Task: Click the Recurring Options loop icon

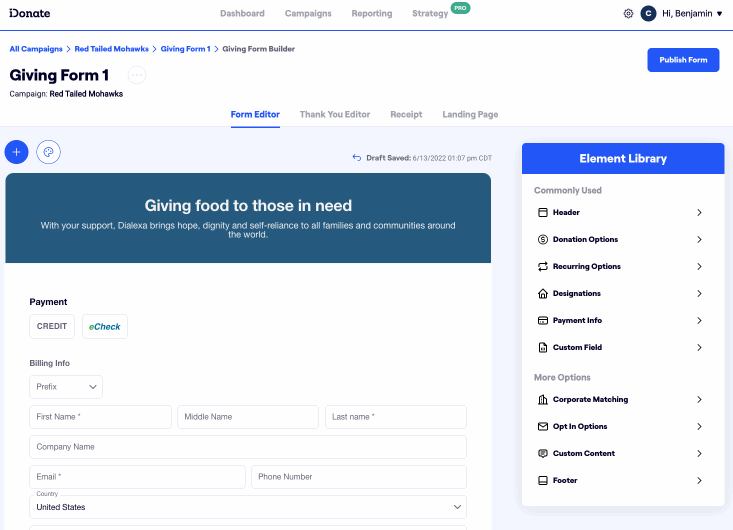Action: pos(543,266)
